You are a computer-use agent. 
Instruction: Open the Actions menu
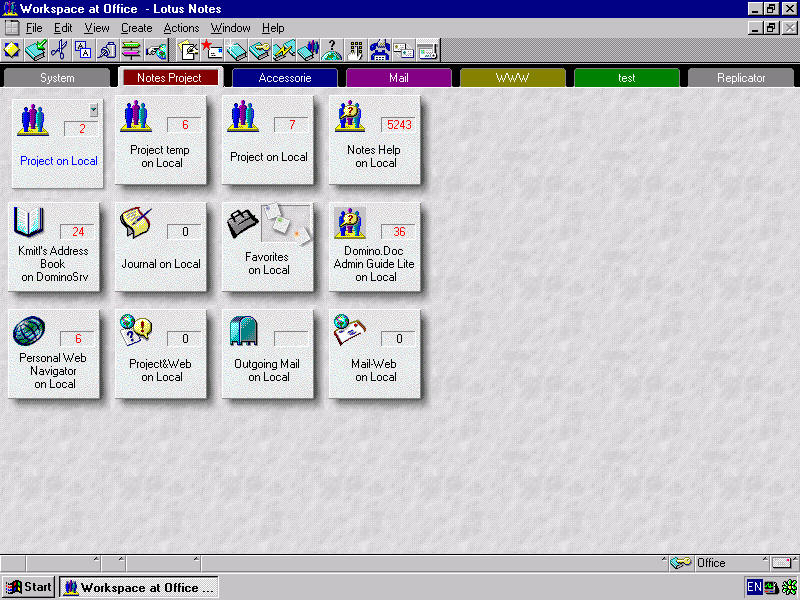click(181, 28)
